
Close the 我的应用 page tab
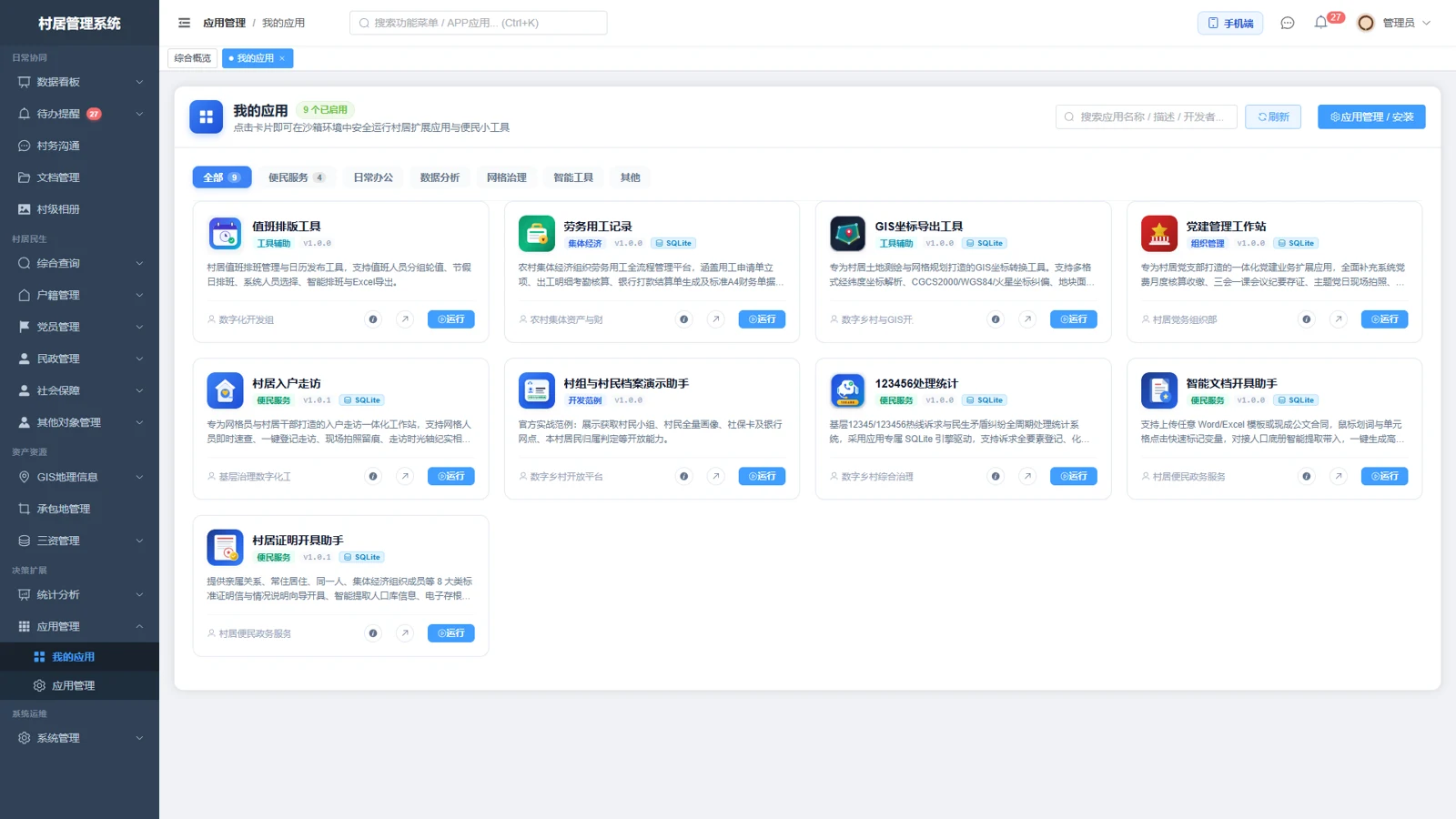[282, 58]
